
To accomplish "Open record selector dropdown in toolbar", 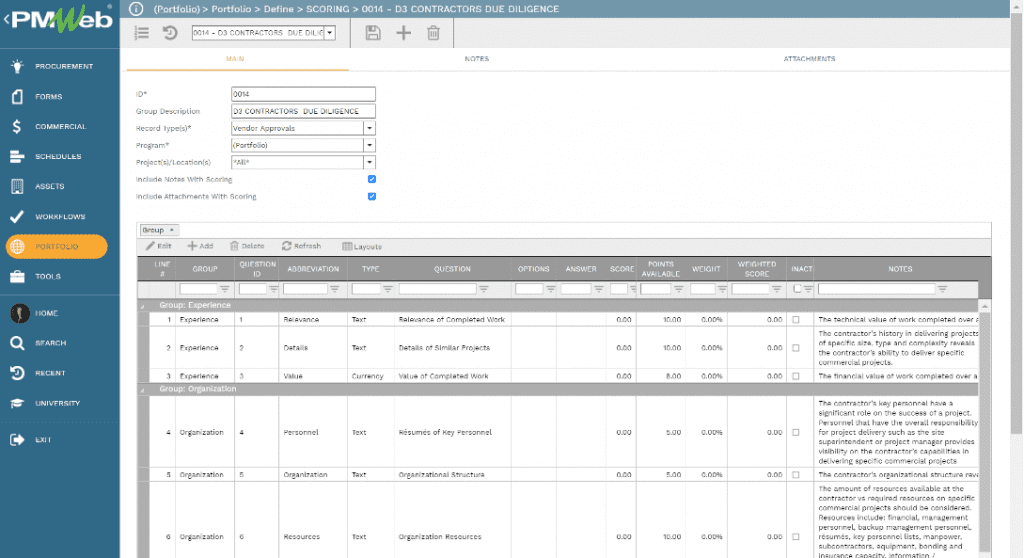I will click(330, 33).
